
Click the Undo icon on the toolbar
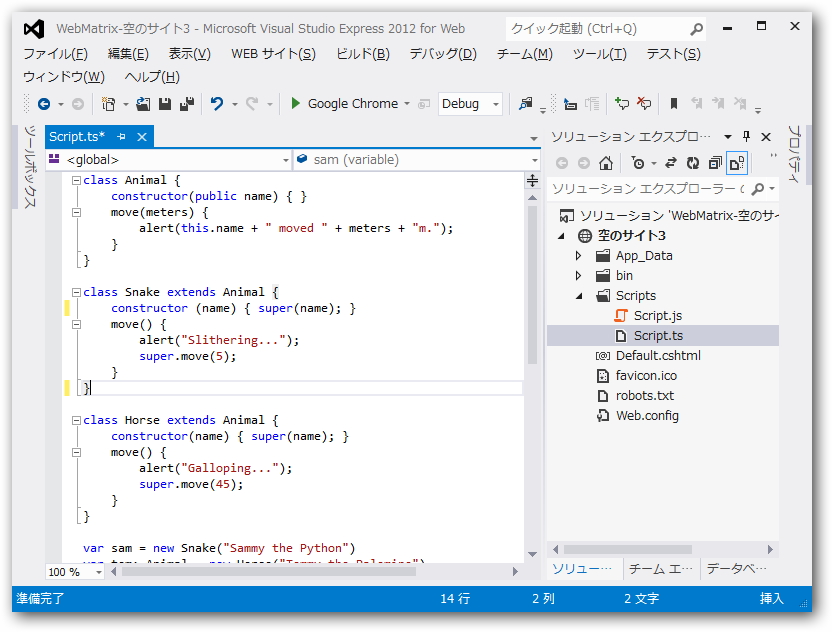(217, 104)
